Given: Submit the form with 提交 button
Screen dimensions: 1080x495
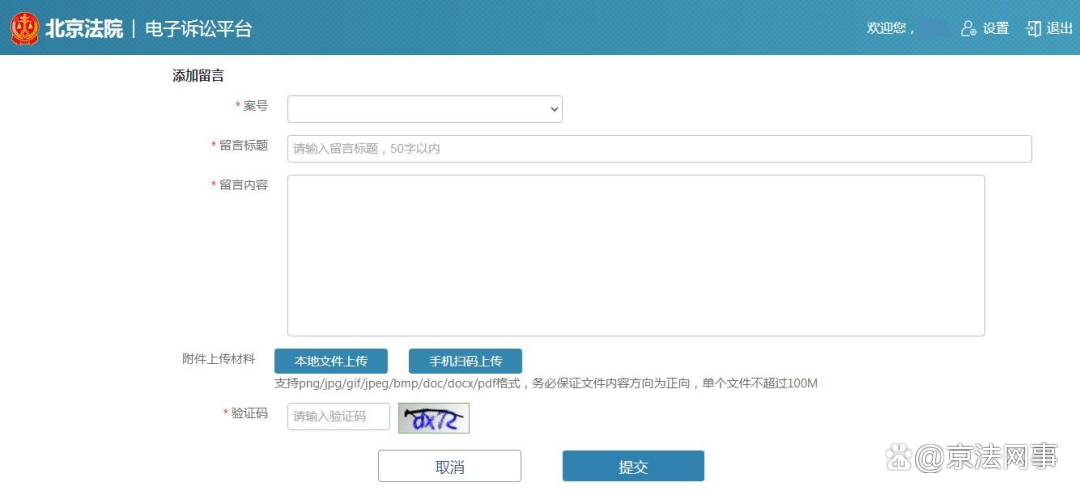Looking at the screenshot, I should click(x=634, y=466).
